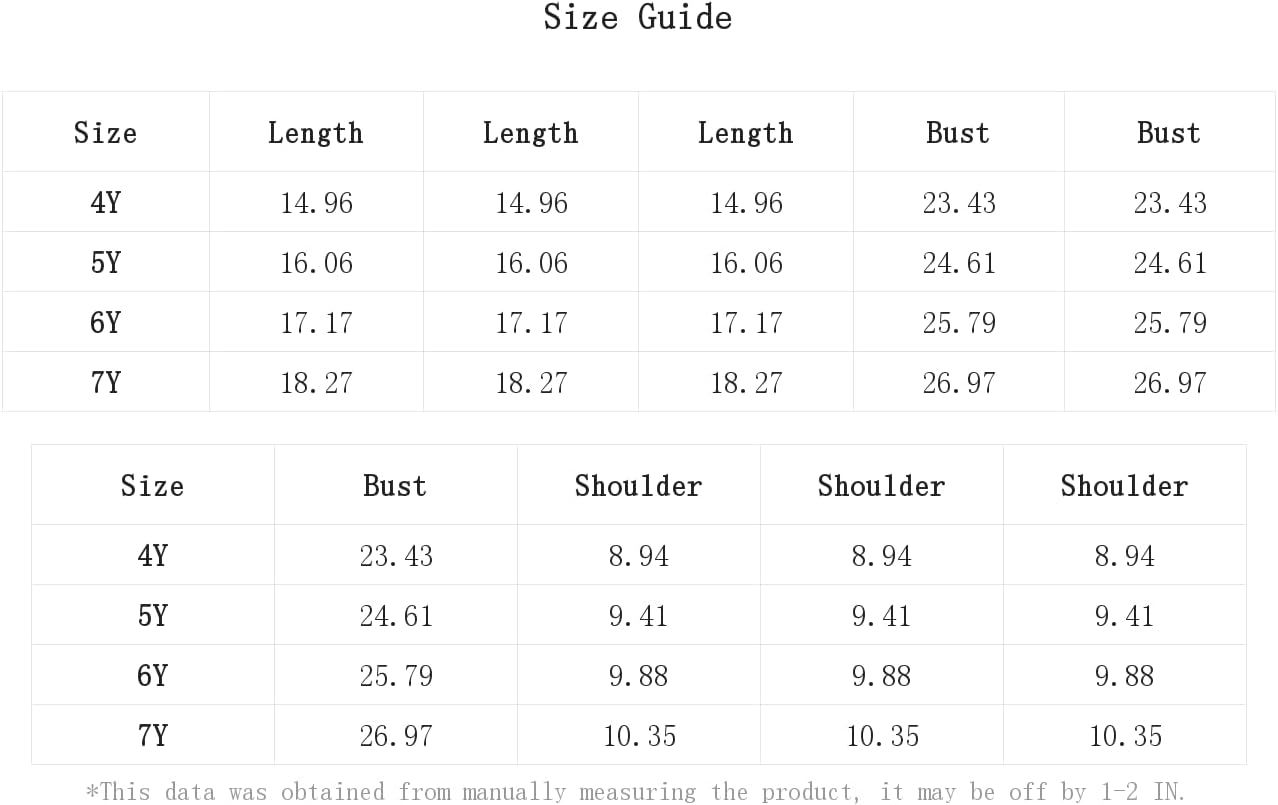This screenshot has height=805, width=1278.
Task: Click 14.96 in the first Length column
Action: 316,203
